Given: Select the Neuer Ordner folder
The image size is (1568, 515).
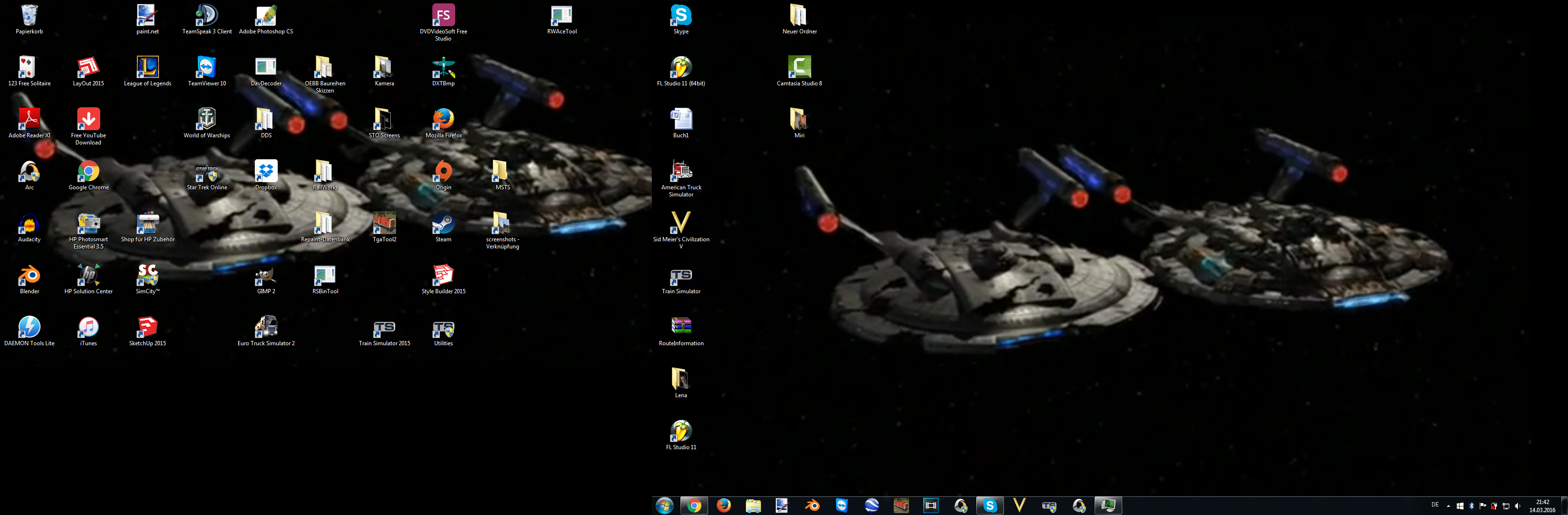Looking at the screenshot, I should pyautogui.click(x=799, y=20).
